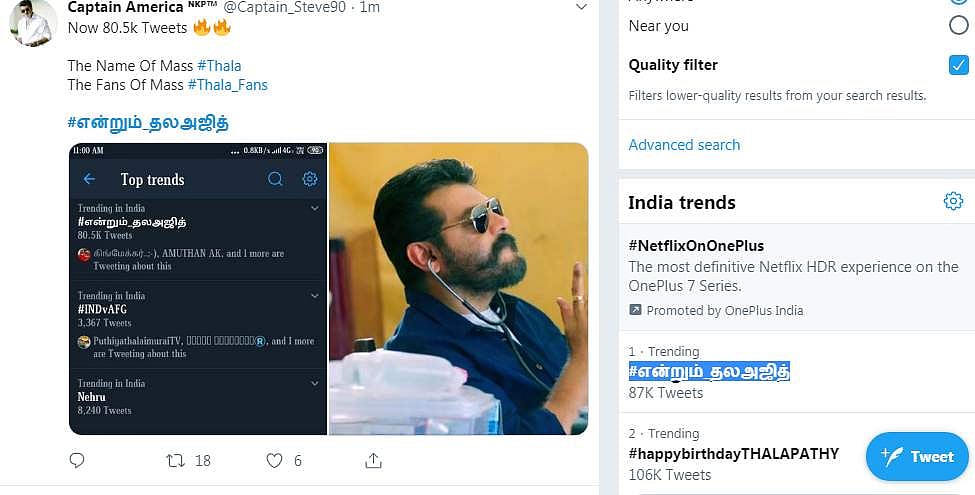Image resolution: width=975 pixels, height=495 pixels.
Task: Retweet the Captain America tweet
Action: [x=175, y=461]
